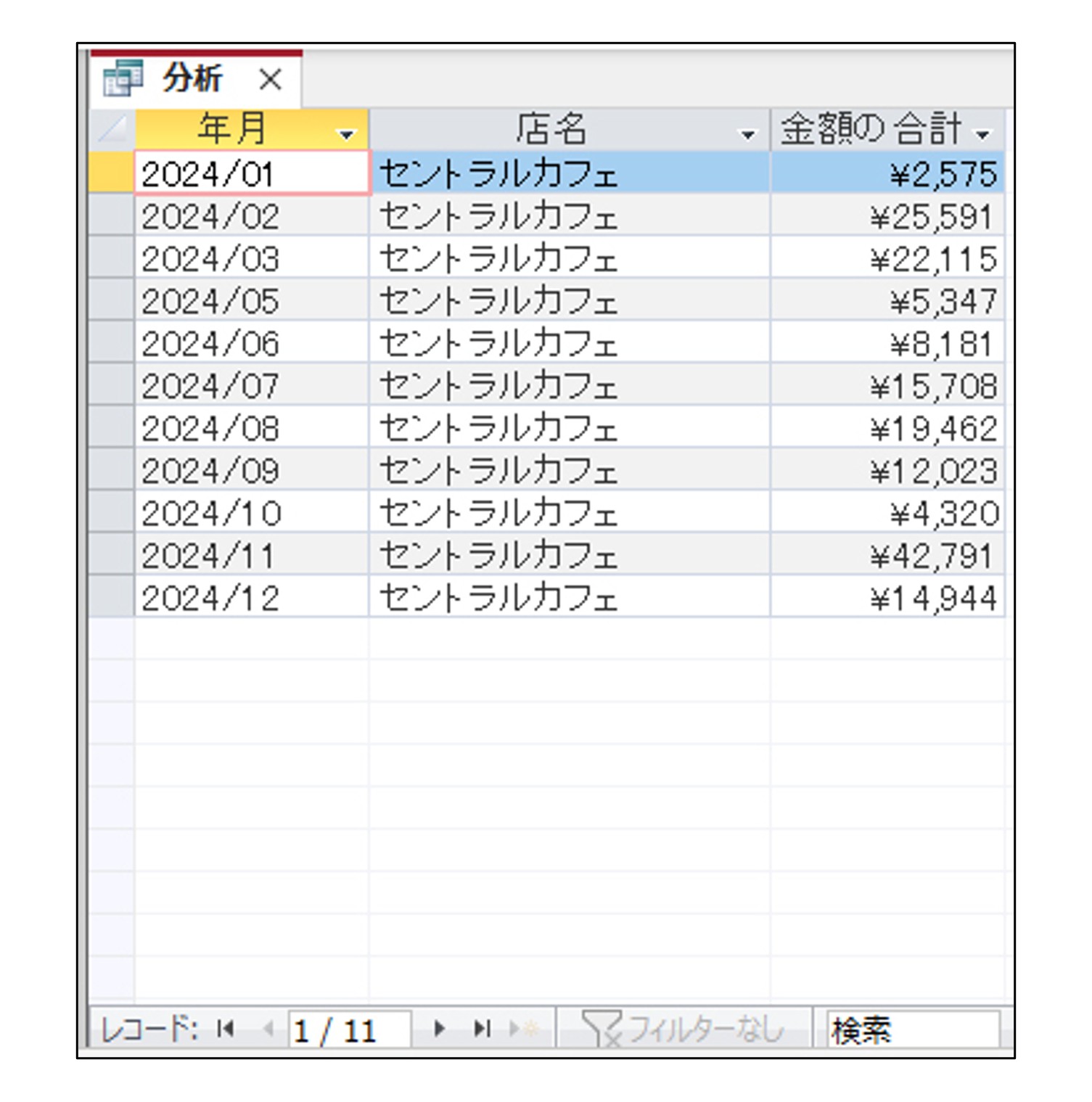The image size is (1092, 1102).
Task: Click セントラルカフェ in the 2024/06 row
Action: (570, 342)
